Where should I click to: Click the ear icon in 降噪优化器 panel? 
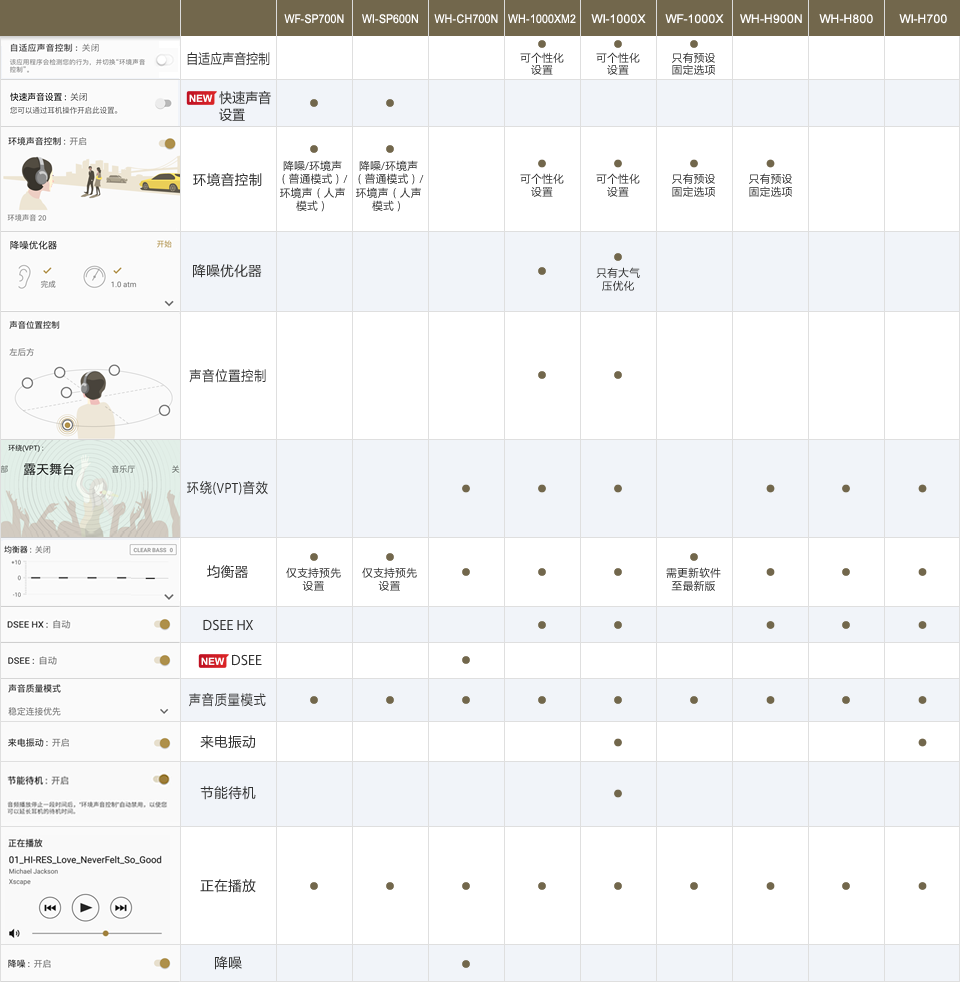pos(24,276)
